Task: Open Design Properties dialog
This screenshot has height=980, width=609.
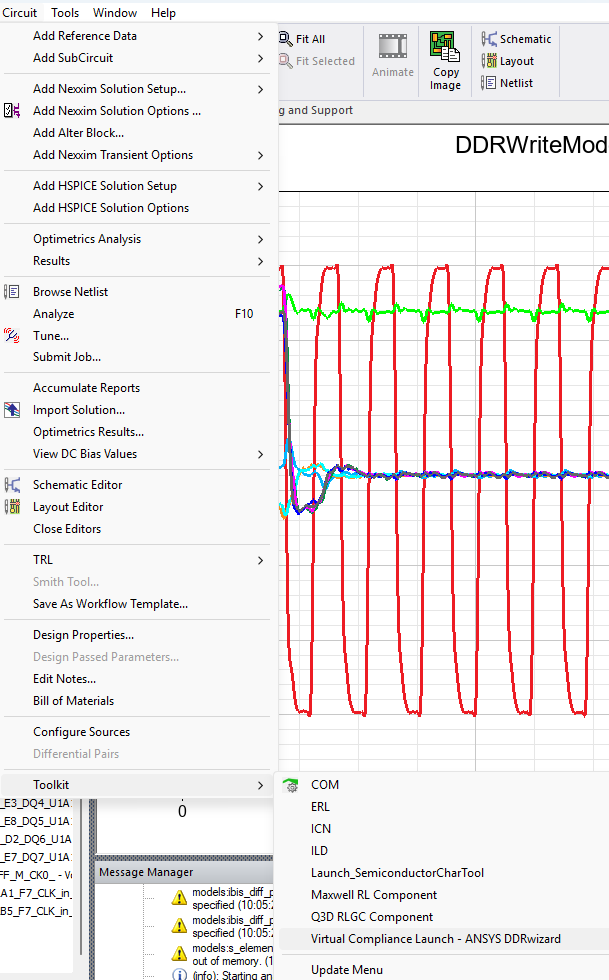Action: click(83, 635)
